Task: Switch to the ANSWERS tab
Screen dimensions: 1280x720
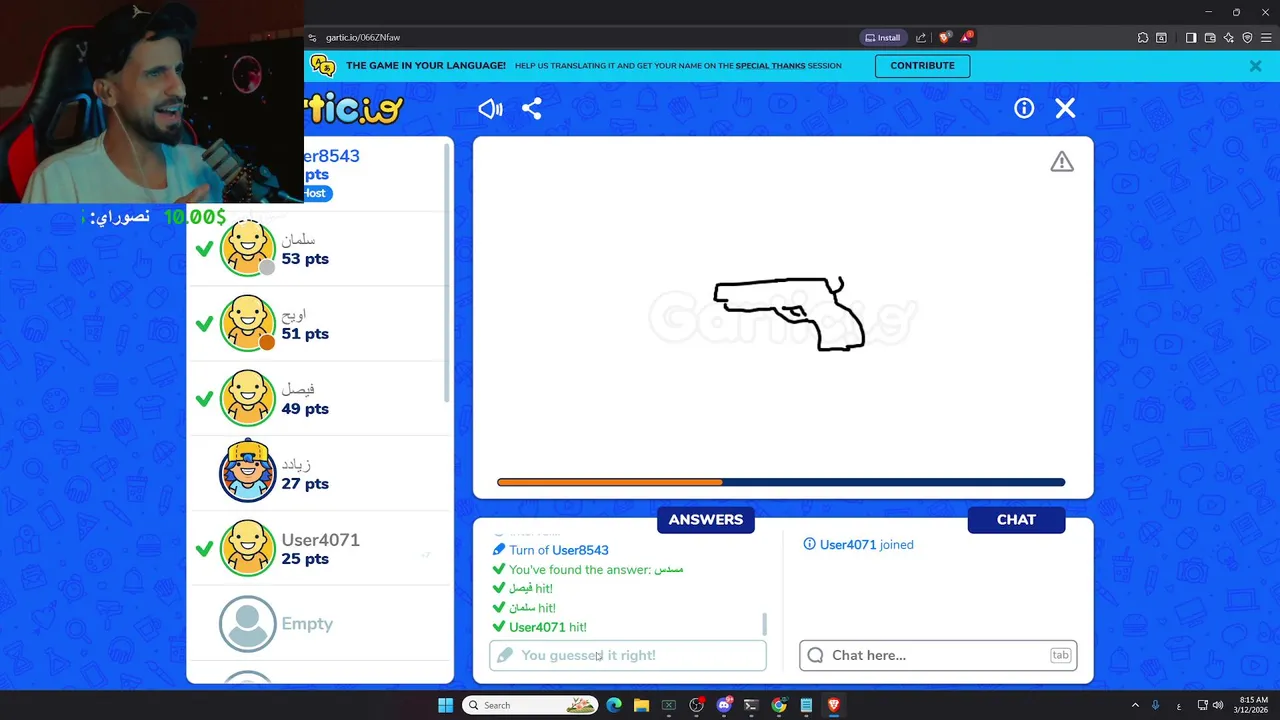Action: tap(706, 520)
